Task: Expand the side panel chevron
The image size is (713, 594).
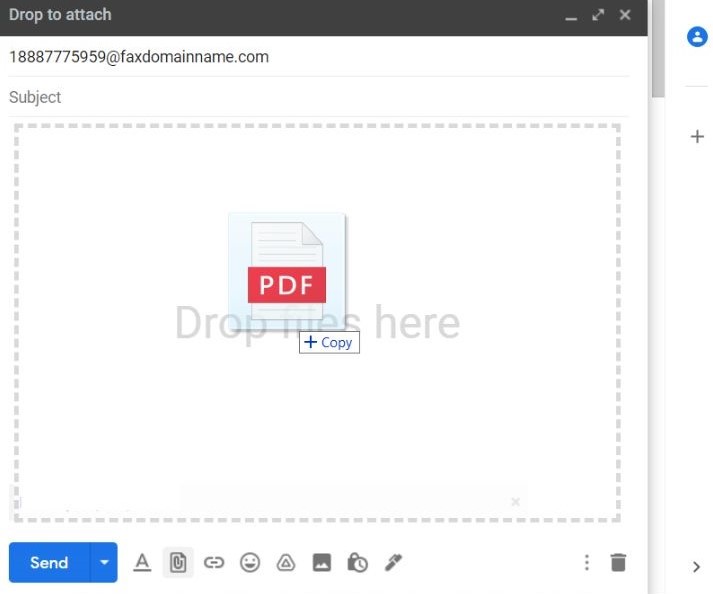Action: (x=697, y=567)
